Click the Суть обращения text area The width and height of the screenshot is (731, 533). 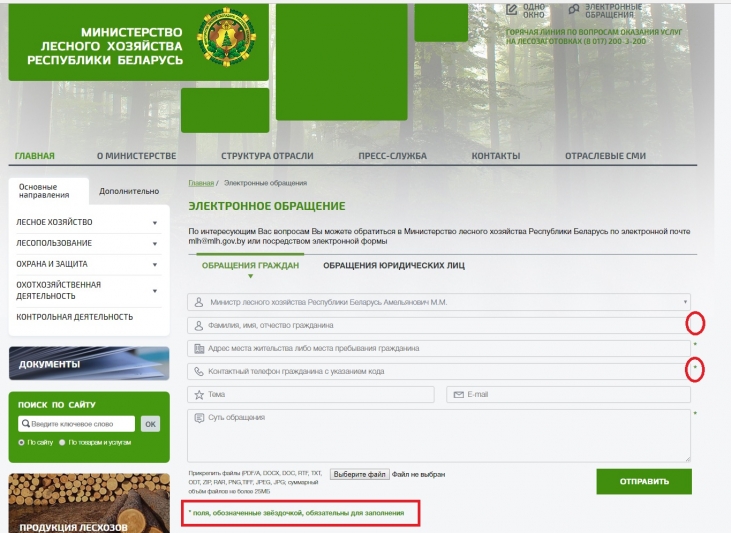440,435
